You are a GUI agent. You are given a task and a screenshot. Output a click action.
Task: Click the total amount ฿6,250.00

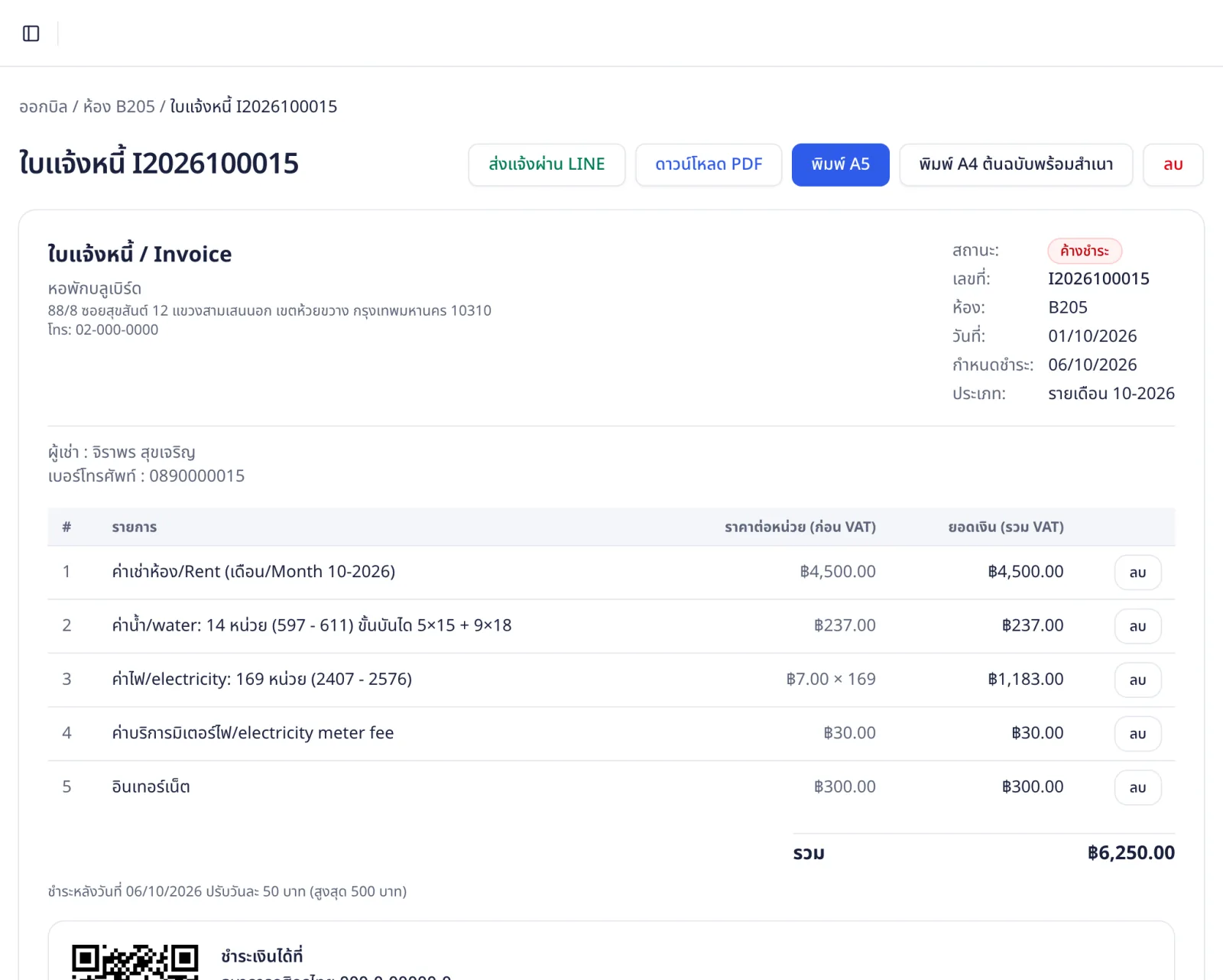pyautogui.click(x=1131, y=852)
